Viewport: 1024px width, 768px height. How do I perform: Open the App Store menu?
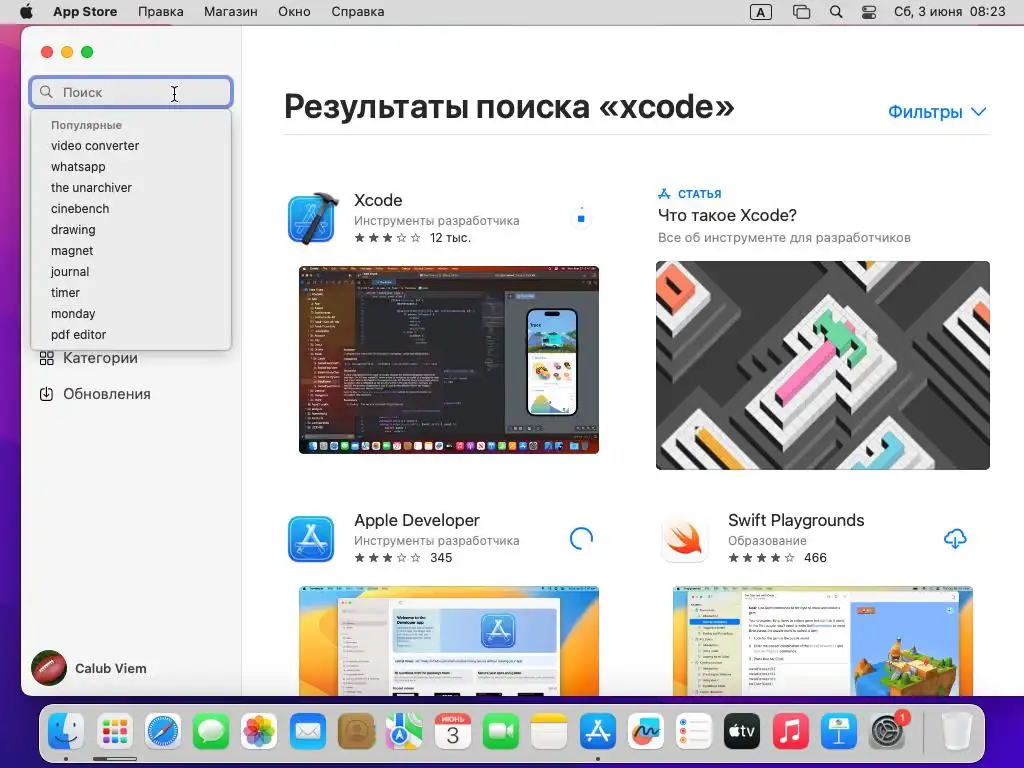(85, 12)
